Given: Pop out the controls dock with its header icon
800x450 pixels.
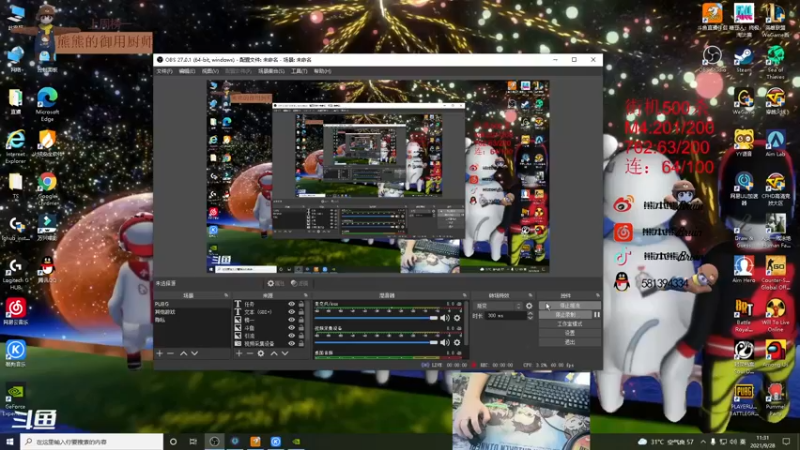Looking at the screenshot, I should pos(597,295).
